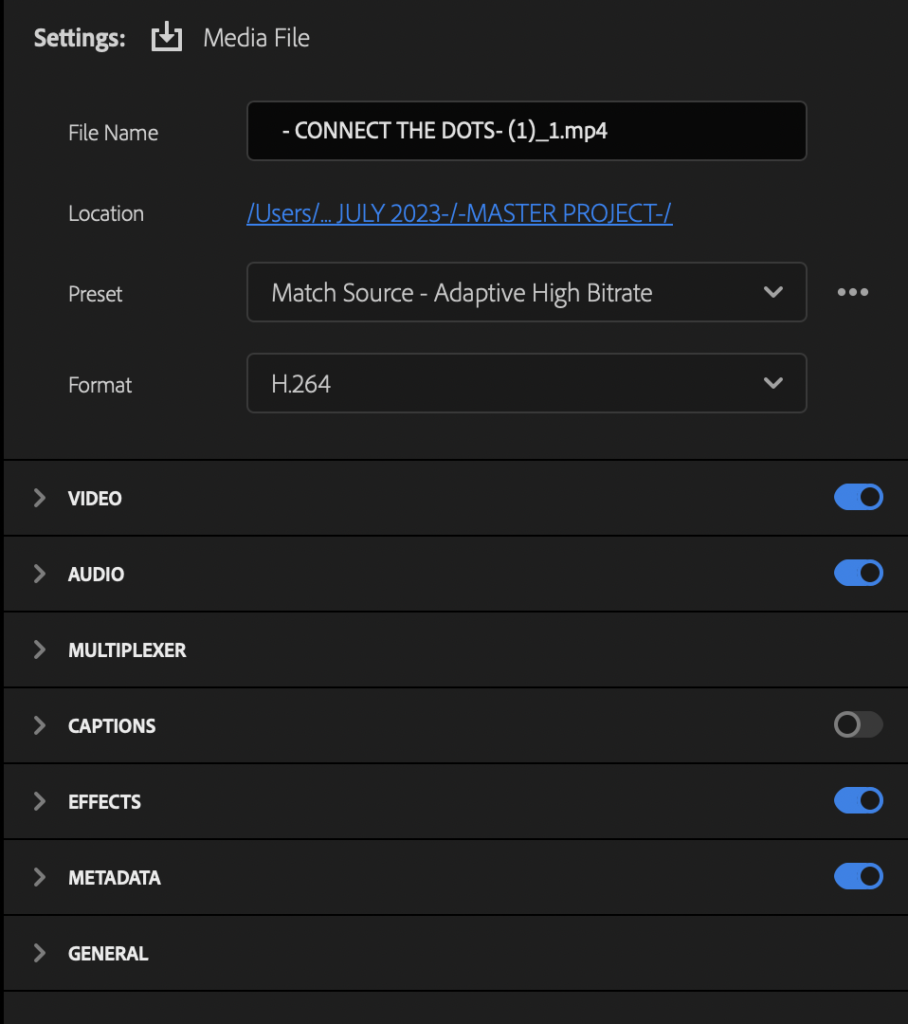Click the Preset dropdown chevron arrow
Screen dimensions: 908x1024
pyautogui.click(x=773, y=292)
